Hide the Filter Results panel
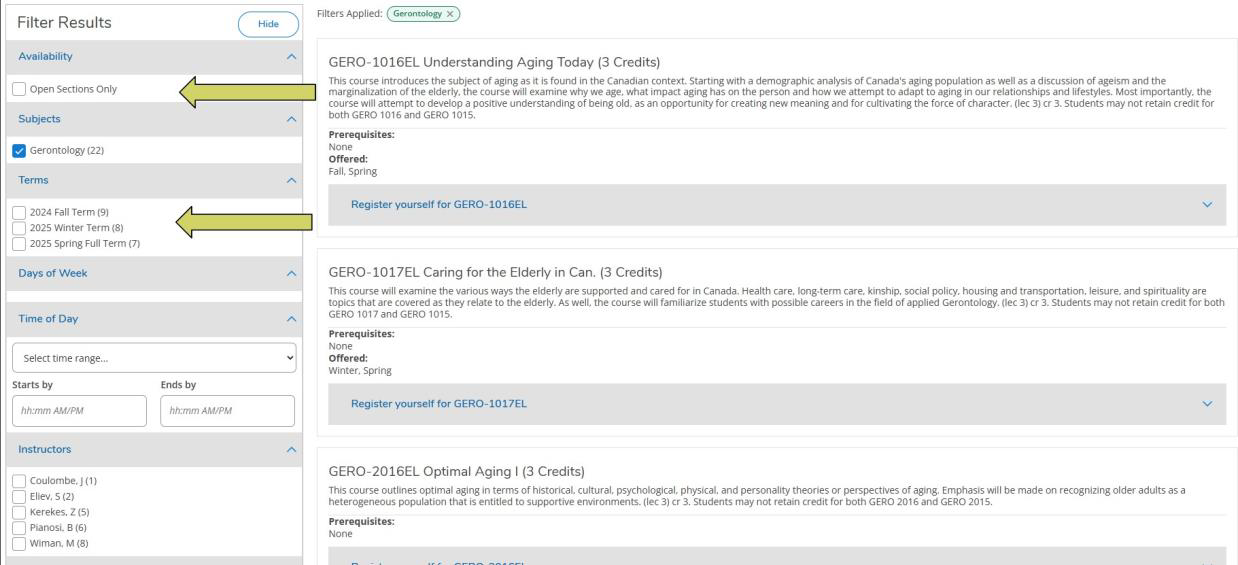This screenshot has height=565, width=1238. (263, 23)
